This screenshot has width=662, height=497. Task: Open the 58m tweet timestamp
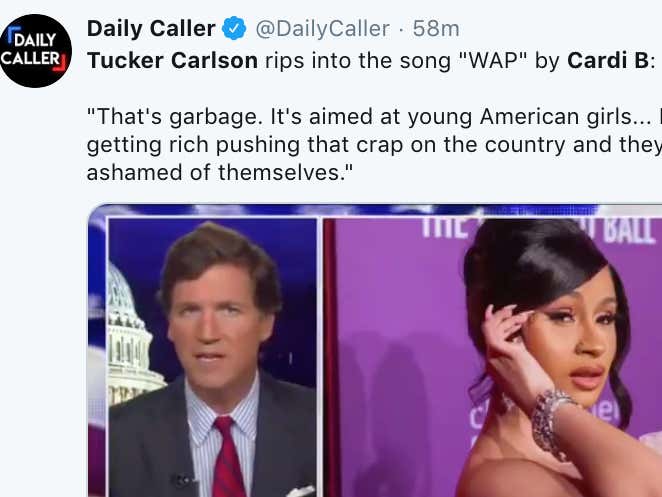point(436,29)
